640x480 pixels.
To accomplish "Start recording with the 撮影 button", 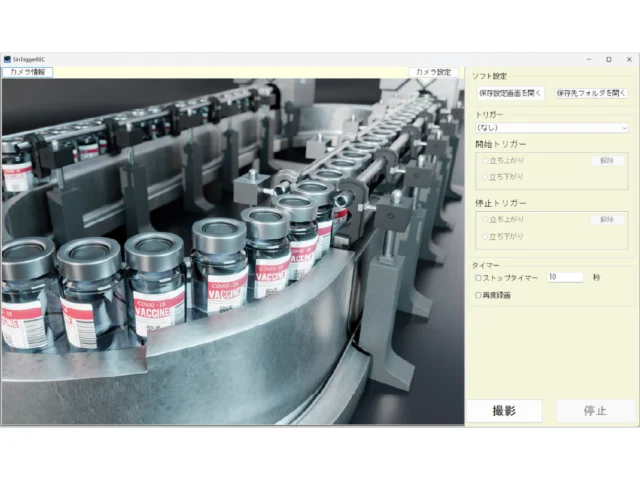I will (x=504, y=411).
